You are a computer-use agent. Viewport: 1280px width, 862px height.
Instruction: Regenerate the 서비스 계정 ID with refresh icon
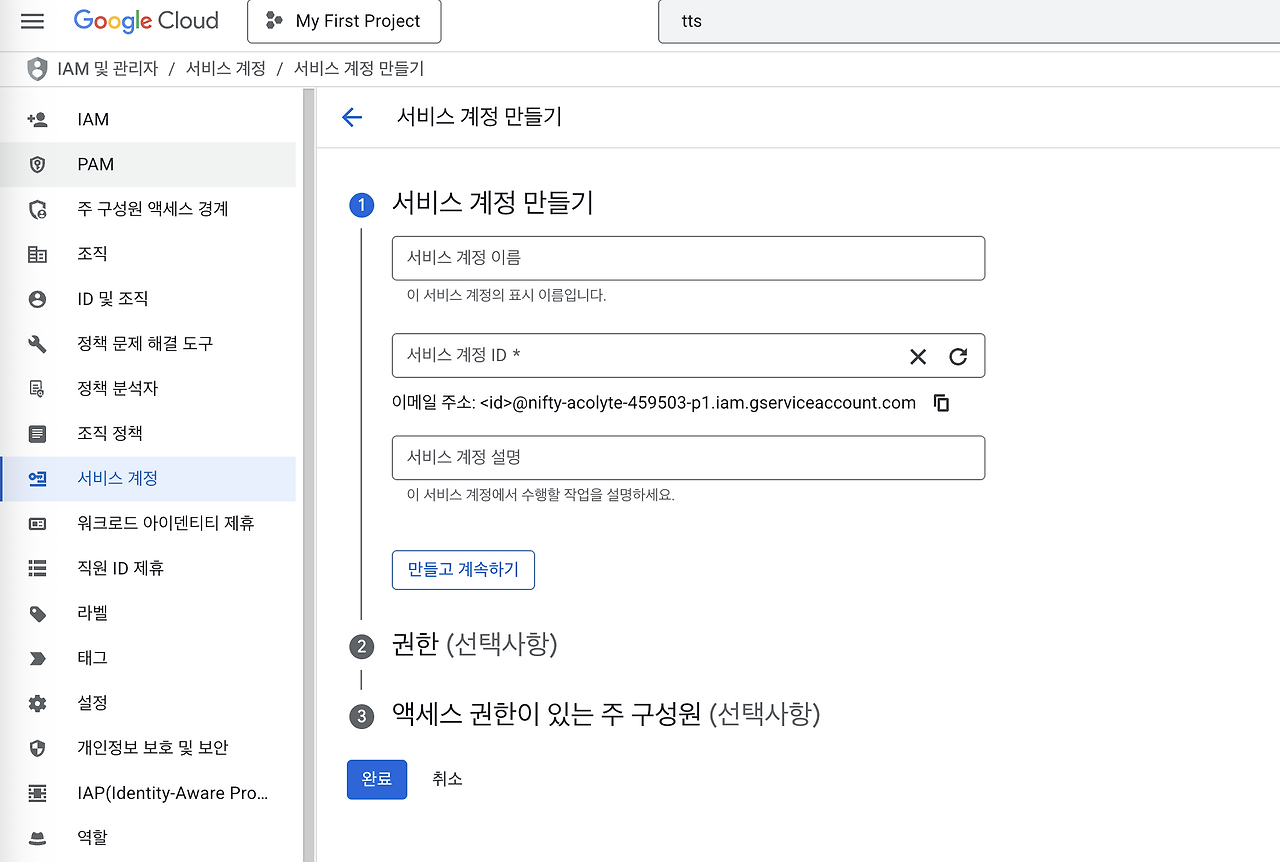958,357
